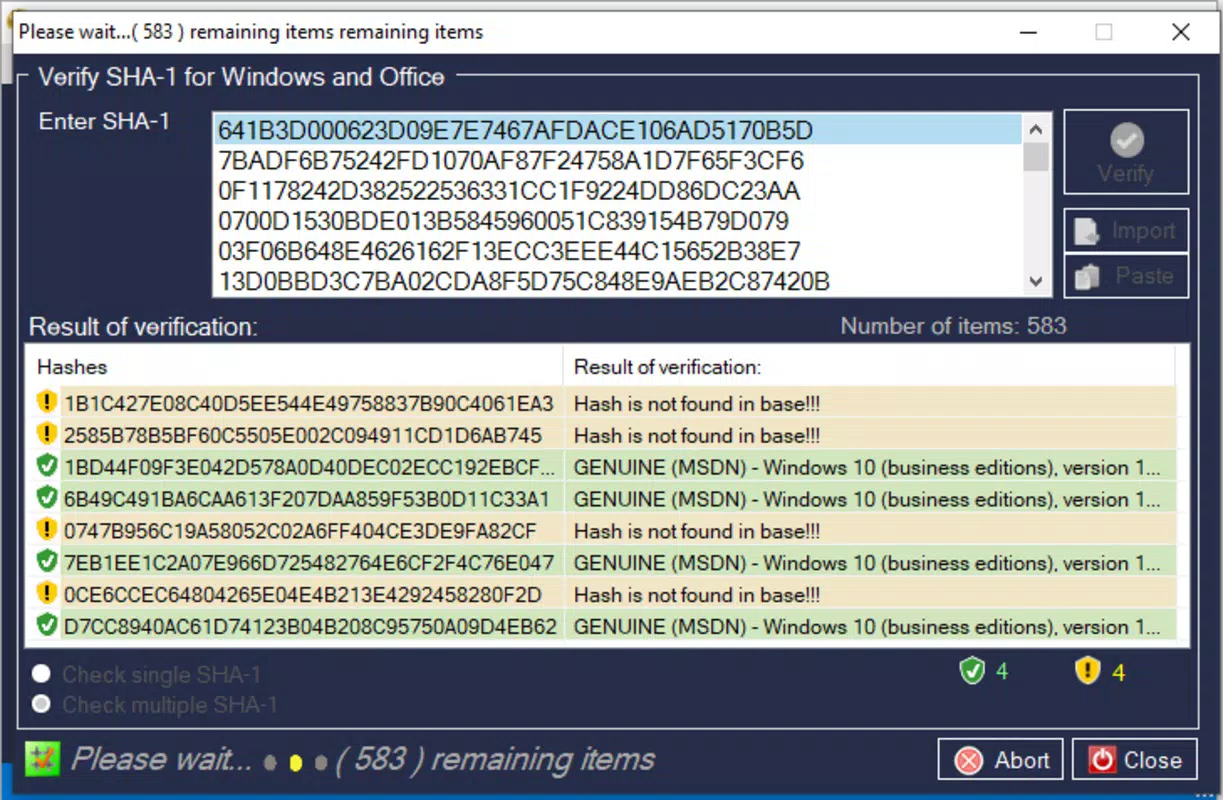Click the green genuine shield beside hash 1BD44F09F3E042D578A0D40DEC02ECC192EBCF
This screenshot has width=1223, height=800.
[x=46, y=466]
